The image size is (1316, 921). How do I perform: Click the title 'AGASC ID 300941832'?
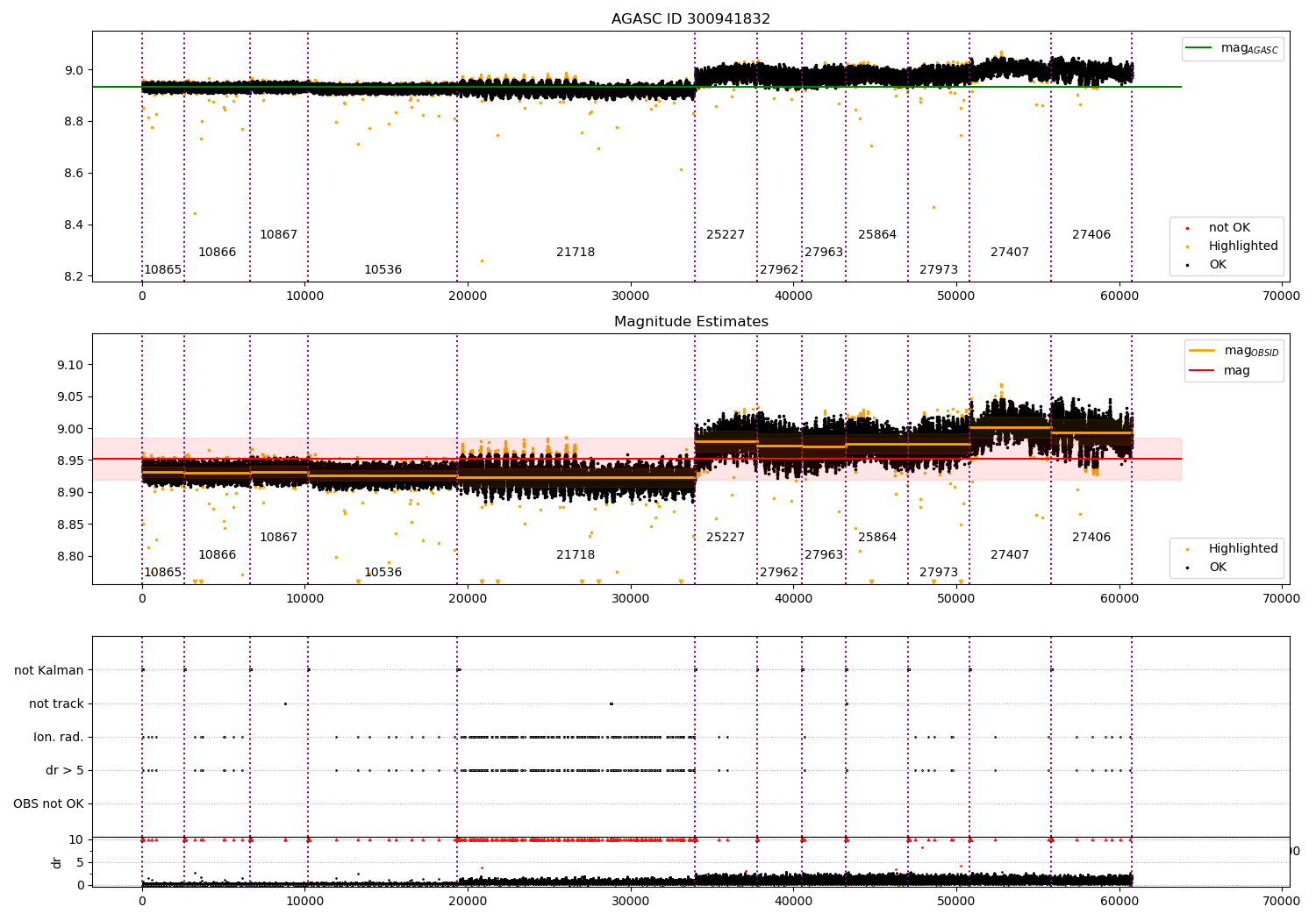pyautogui.click(x=690, y=19)
